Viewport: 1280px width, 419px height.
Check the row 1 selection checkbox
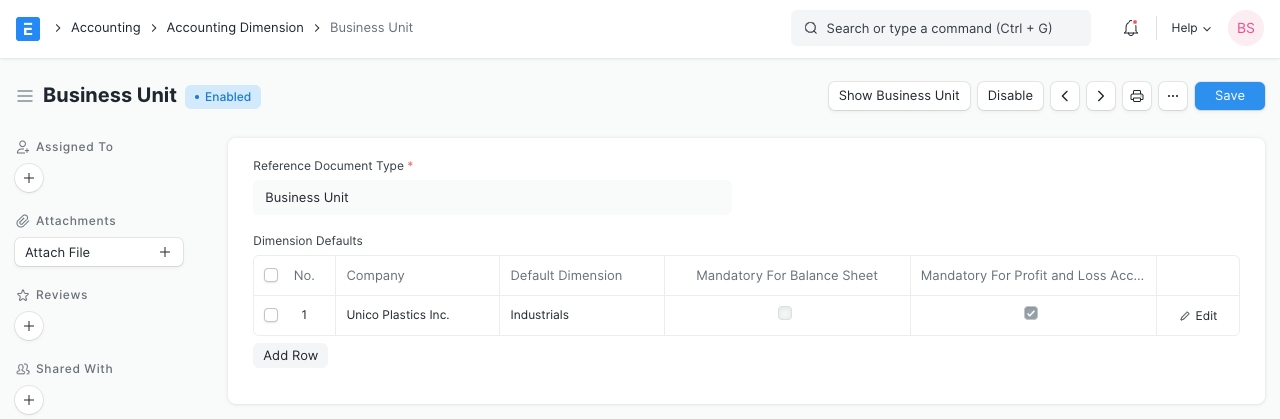(x=271, y=315)
